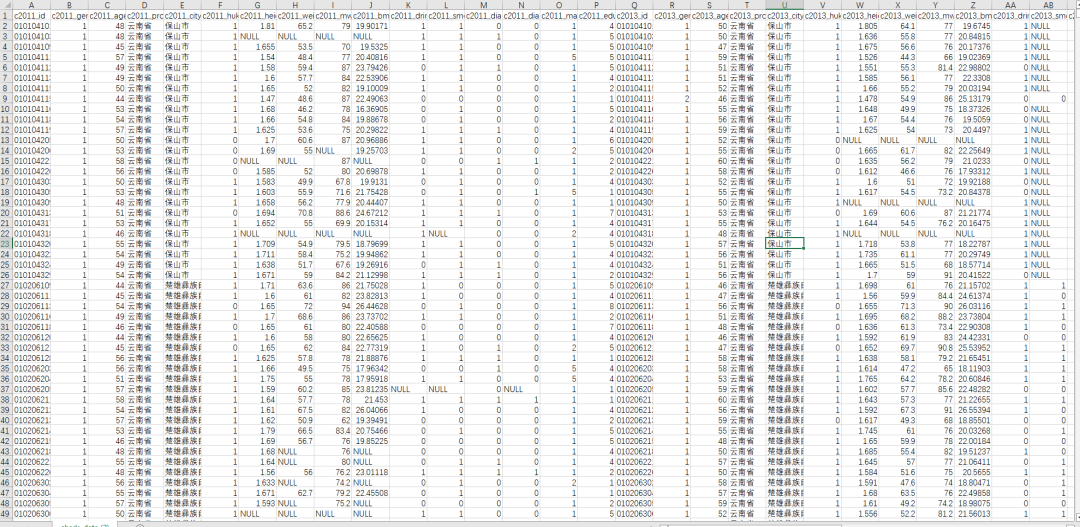Click cell with value 25.53952
Screen dimensions: 1080x527
click(x=973, y=347)
